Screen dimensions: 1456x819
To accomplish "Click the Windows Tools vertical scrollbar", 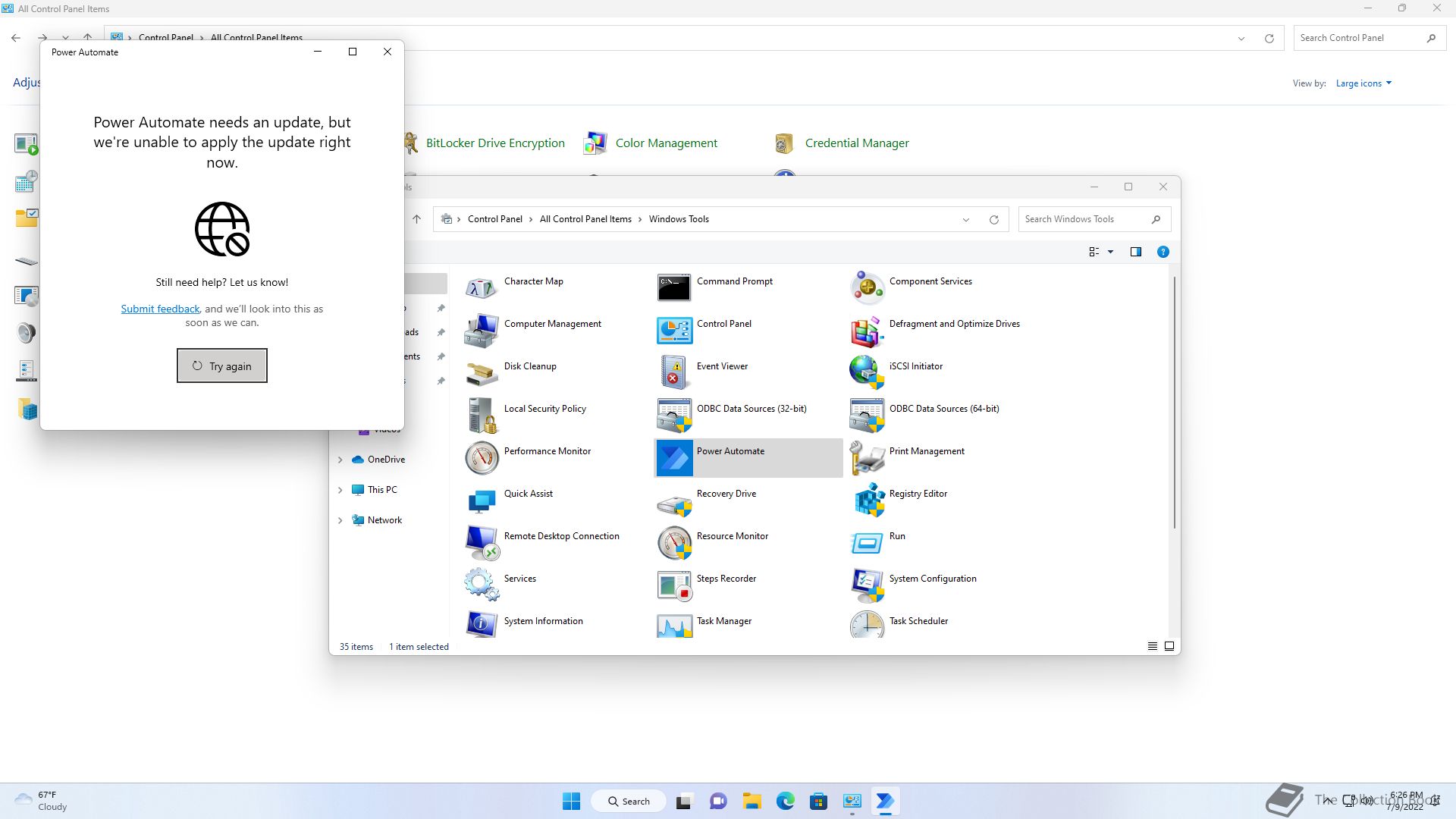I will (1174, 403).
